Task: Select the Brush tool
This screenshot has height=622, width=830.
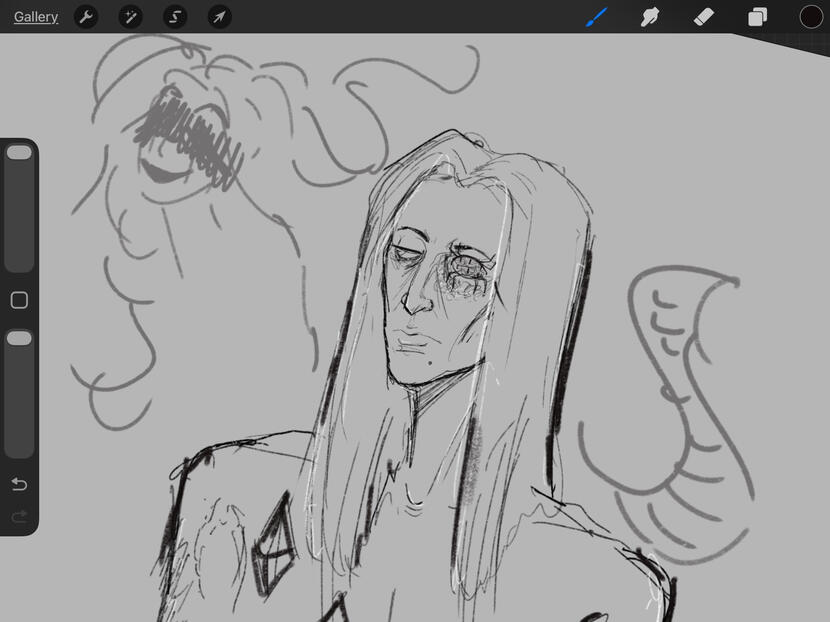Action: point(597,17)
